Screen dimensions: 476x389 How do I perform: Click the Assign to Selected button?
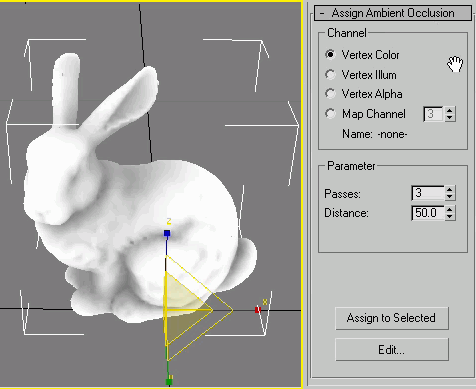click(x=392, y=318)
